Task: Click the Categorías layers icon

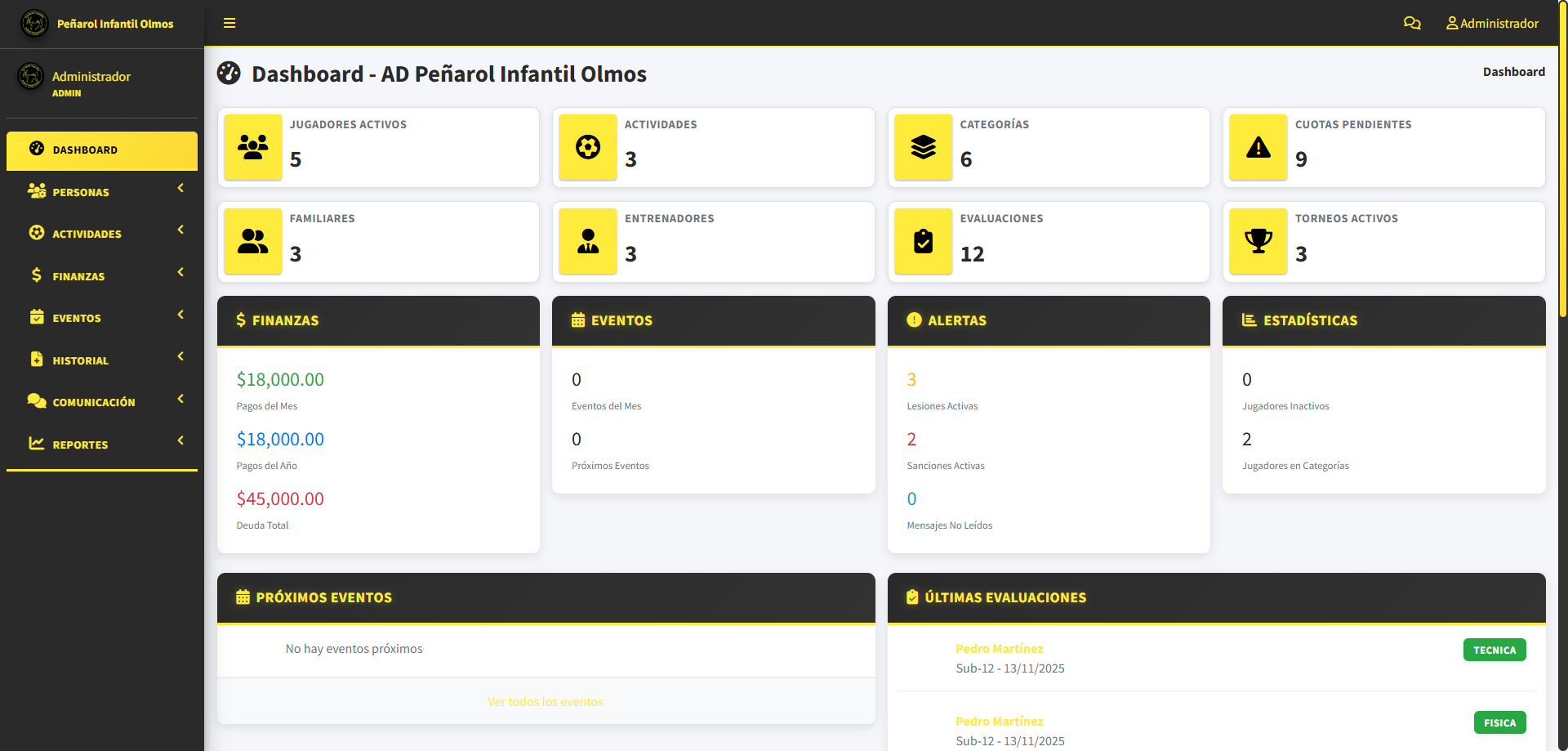Action: click(923, 147)
